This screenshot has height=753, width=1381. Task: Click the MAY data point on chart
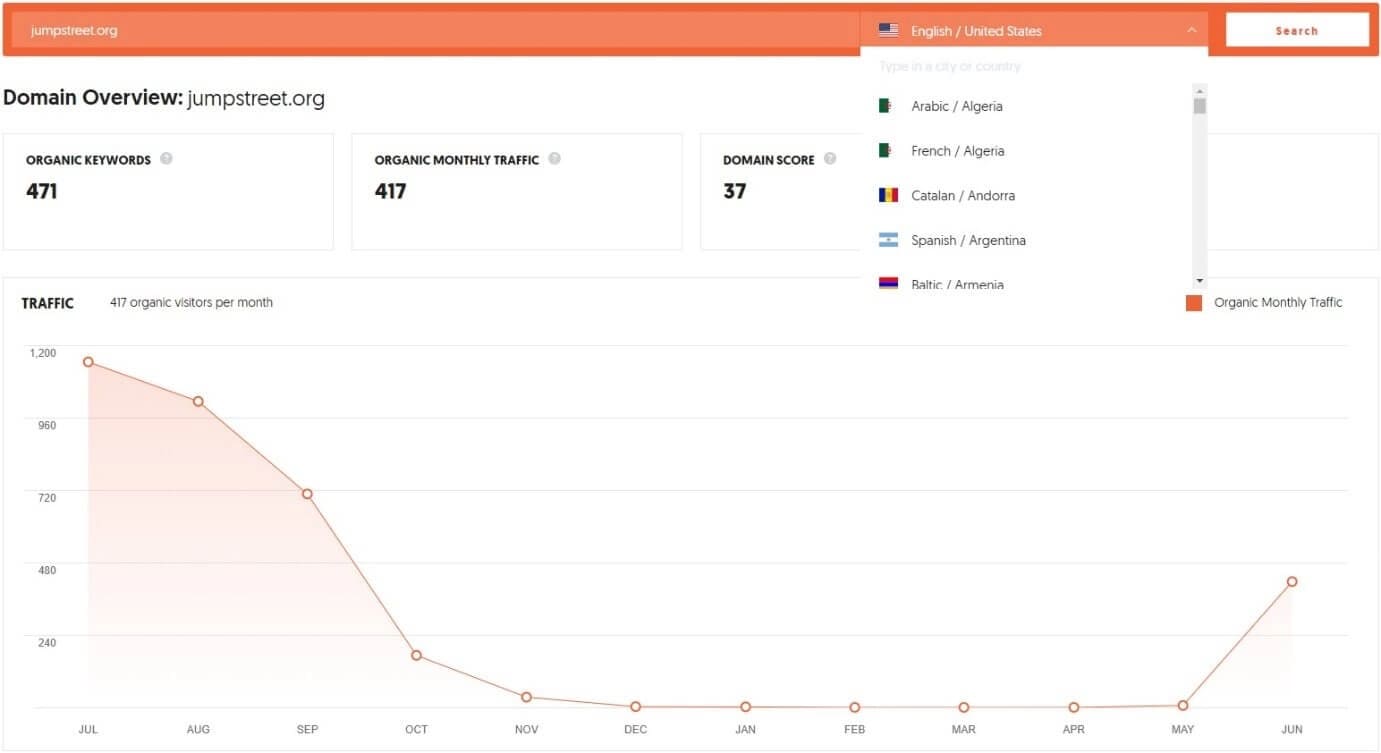pyautogui.click(x=1183, y=705)
